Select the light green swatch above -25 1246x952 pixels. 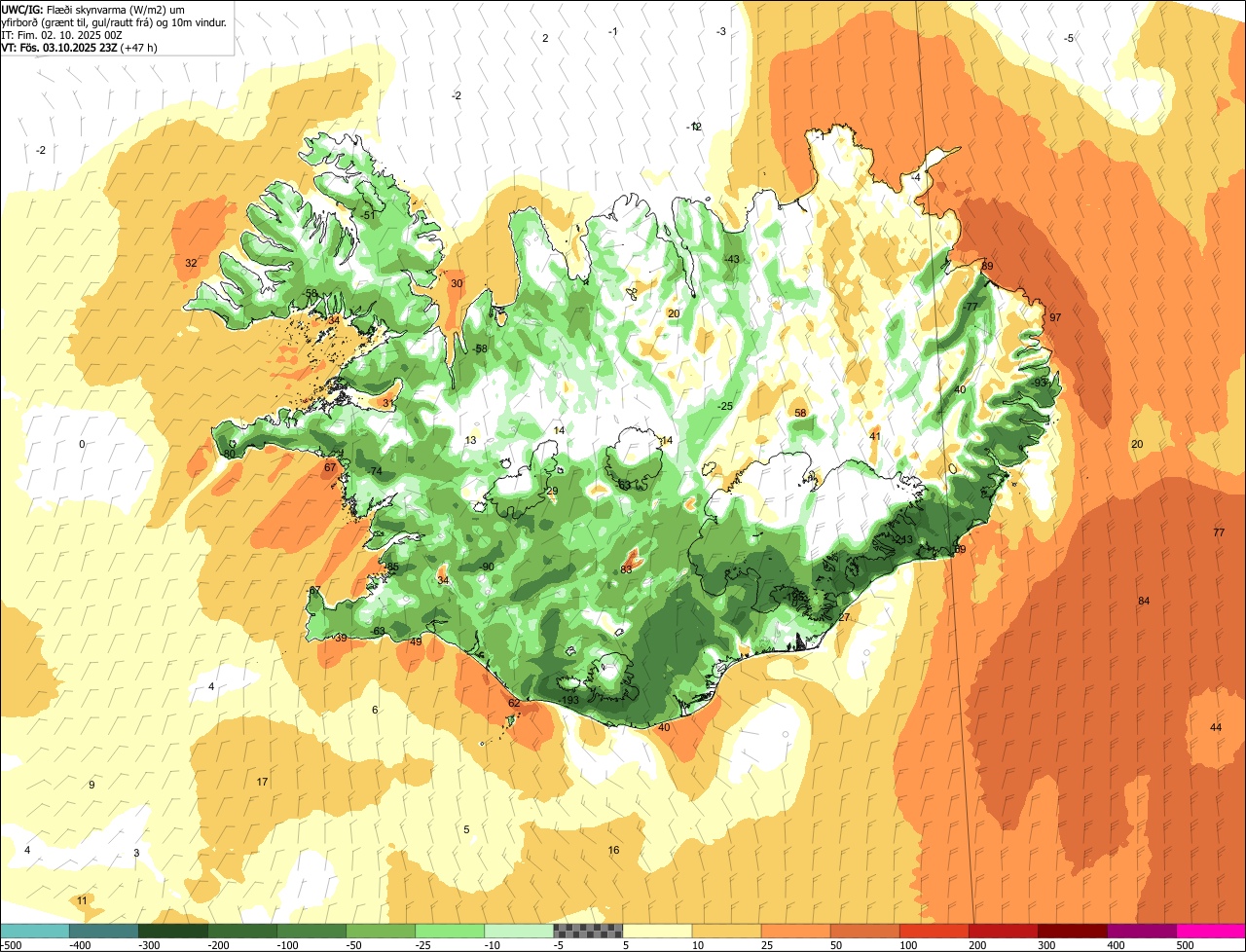(450, 931)
